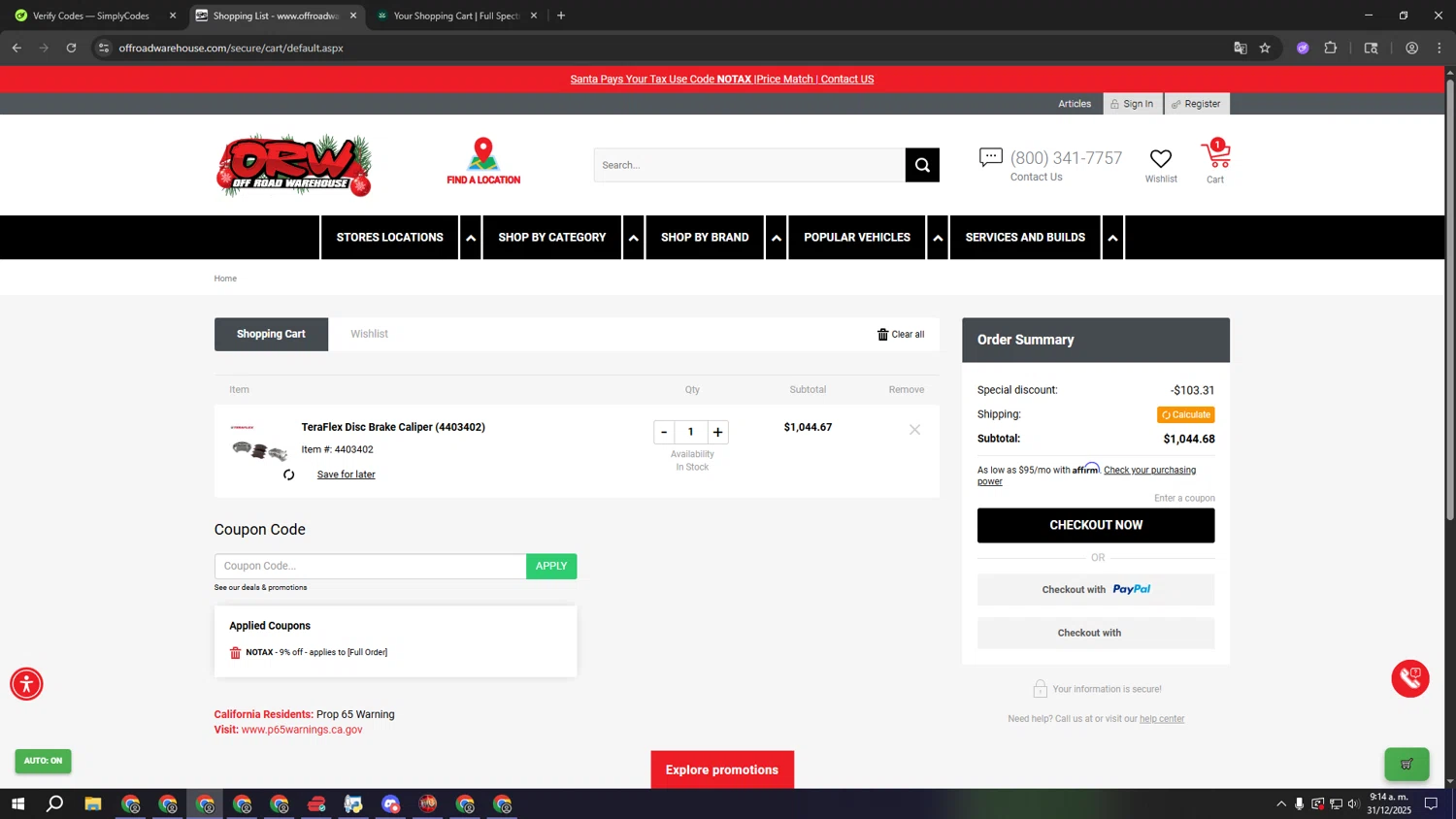Open notifications center in taskbar

tap(1431, 803)
